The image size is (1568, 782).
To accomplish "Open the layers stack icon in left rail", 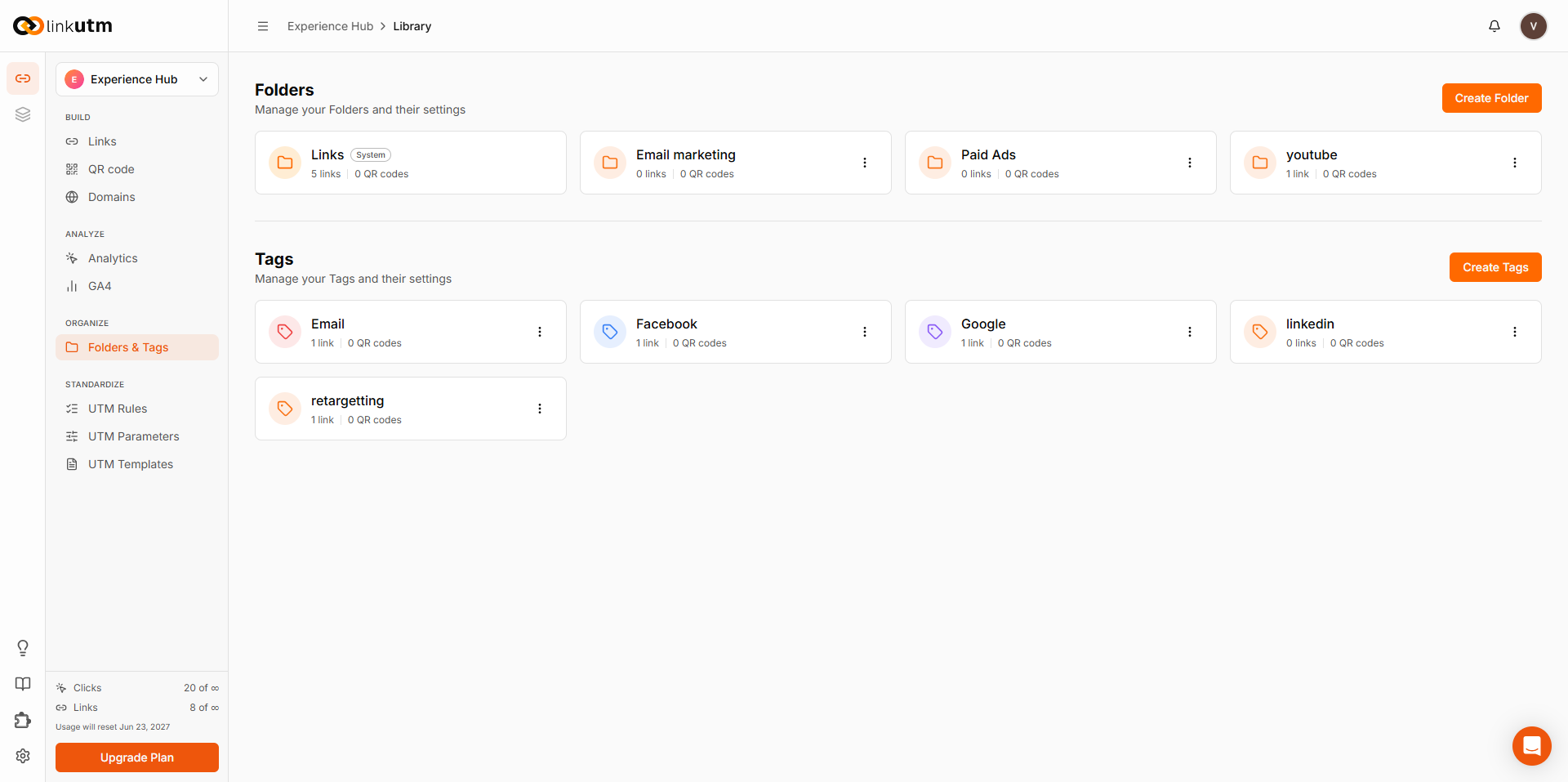I will pyautogui.click(x=23, y=114).
